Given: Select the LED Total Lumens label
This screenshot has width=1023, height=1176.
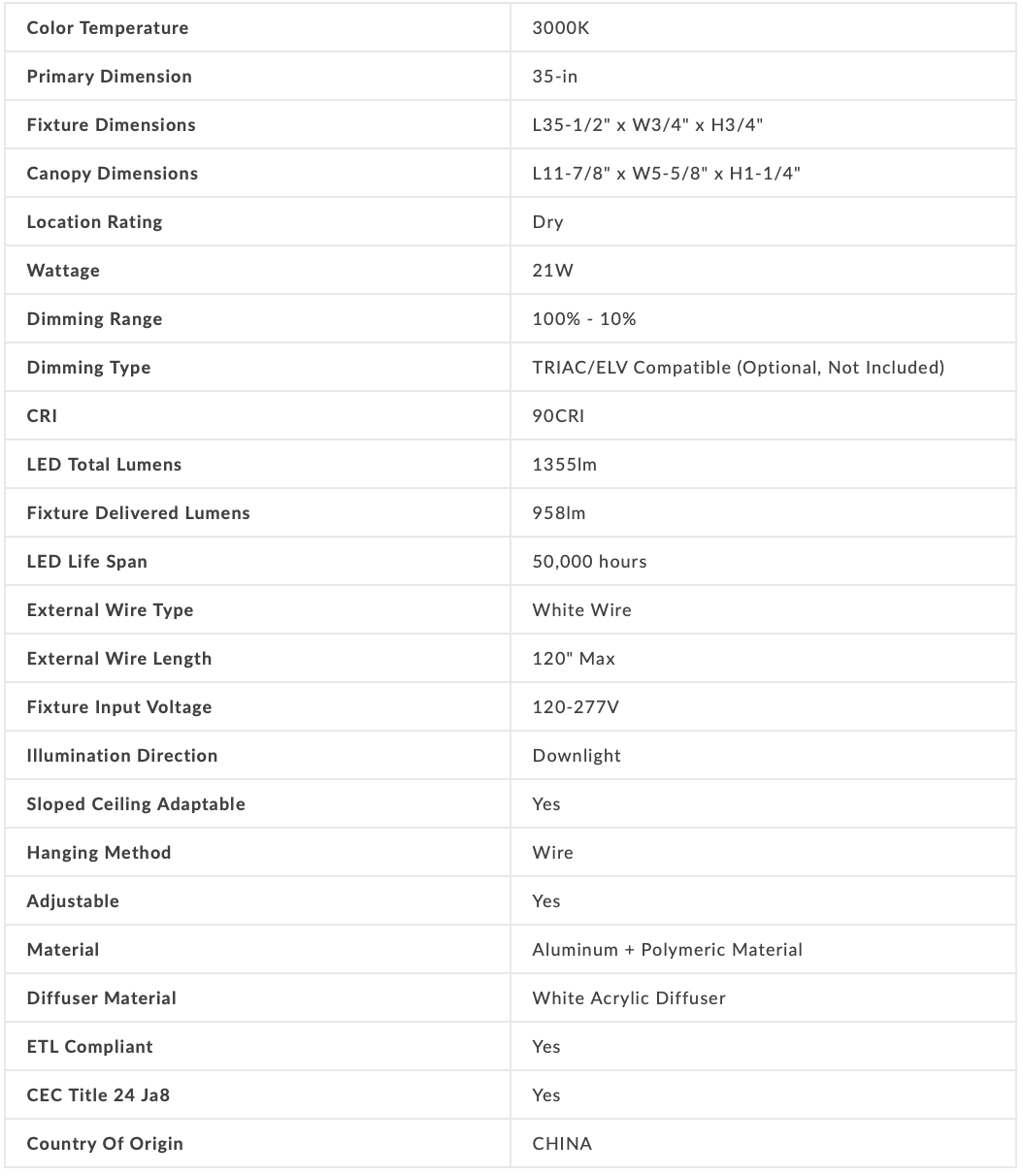Looking at the screenshot, I should (104, 465).
